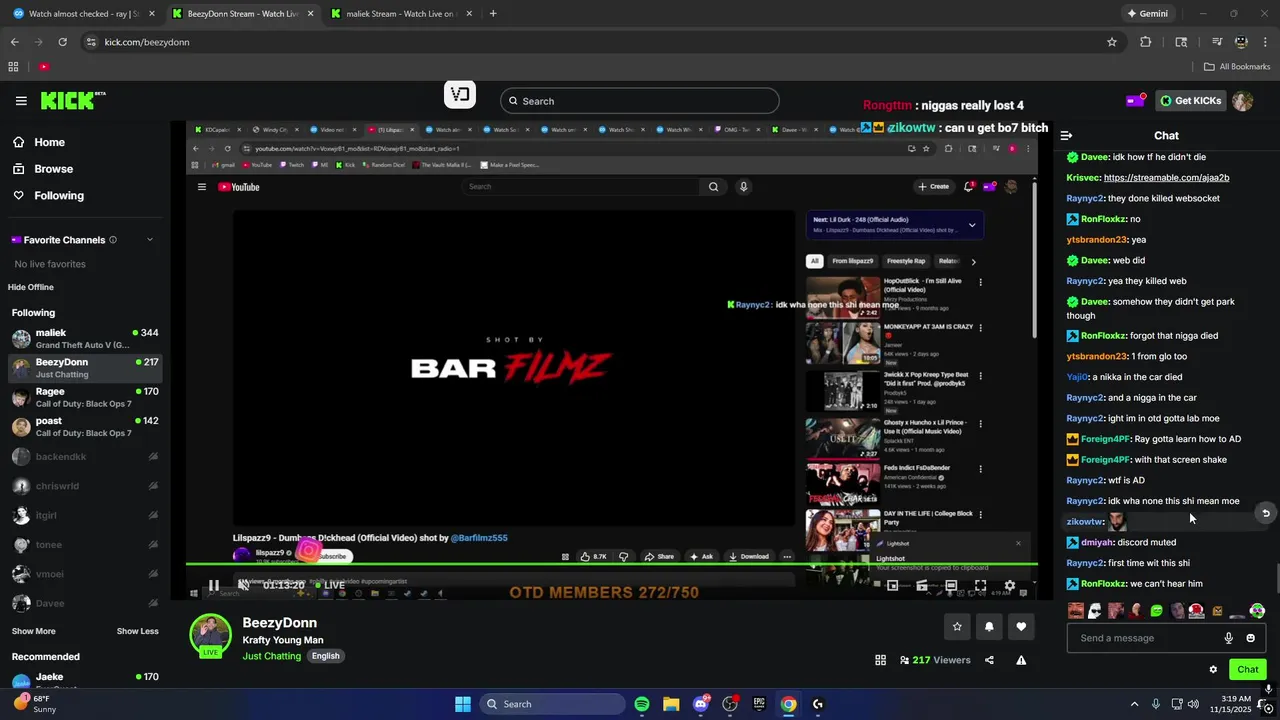Click the bell notification icon for BeezyDonn
1280x720 pixels.
[989, 626]
